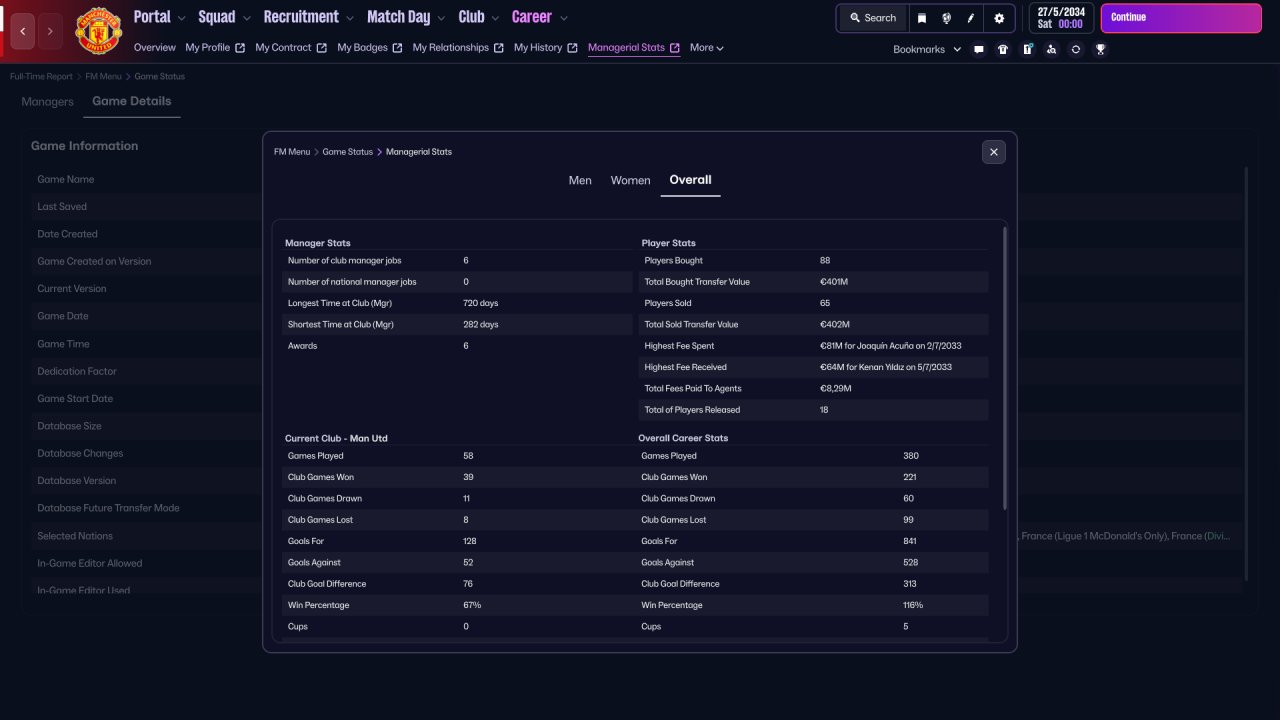Open the bookmark icon beside Search

pos(922,18)
